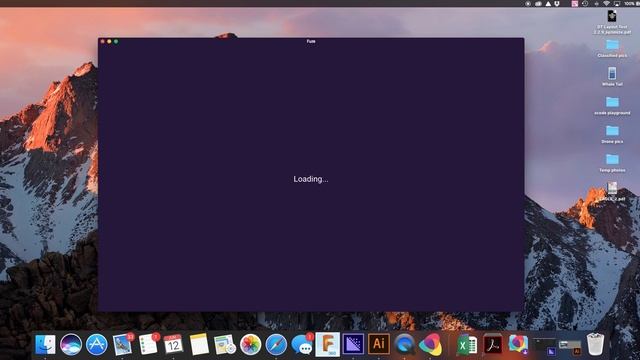Open Reminders in the Dock
Screen dimensions: 640x360
(x=148, y=344)
